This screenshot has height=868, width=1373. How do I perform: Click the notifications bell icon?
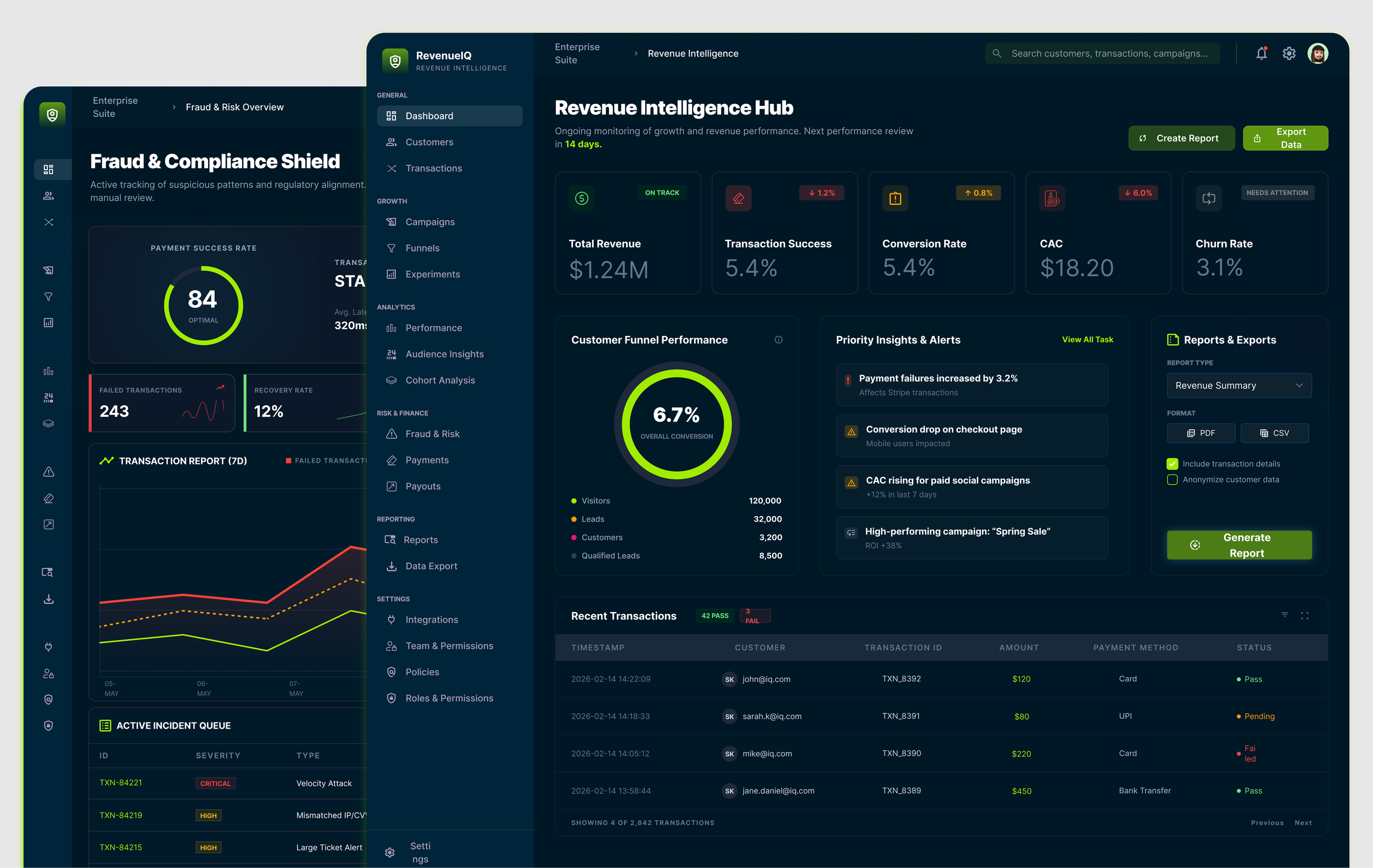coord(1262,54)
